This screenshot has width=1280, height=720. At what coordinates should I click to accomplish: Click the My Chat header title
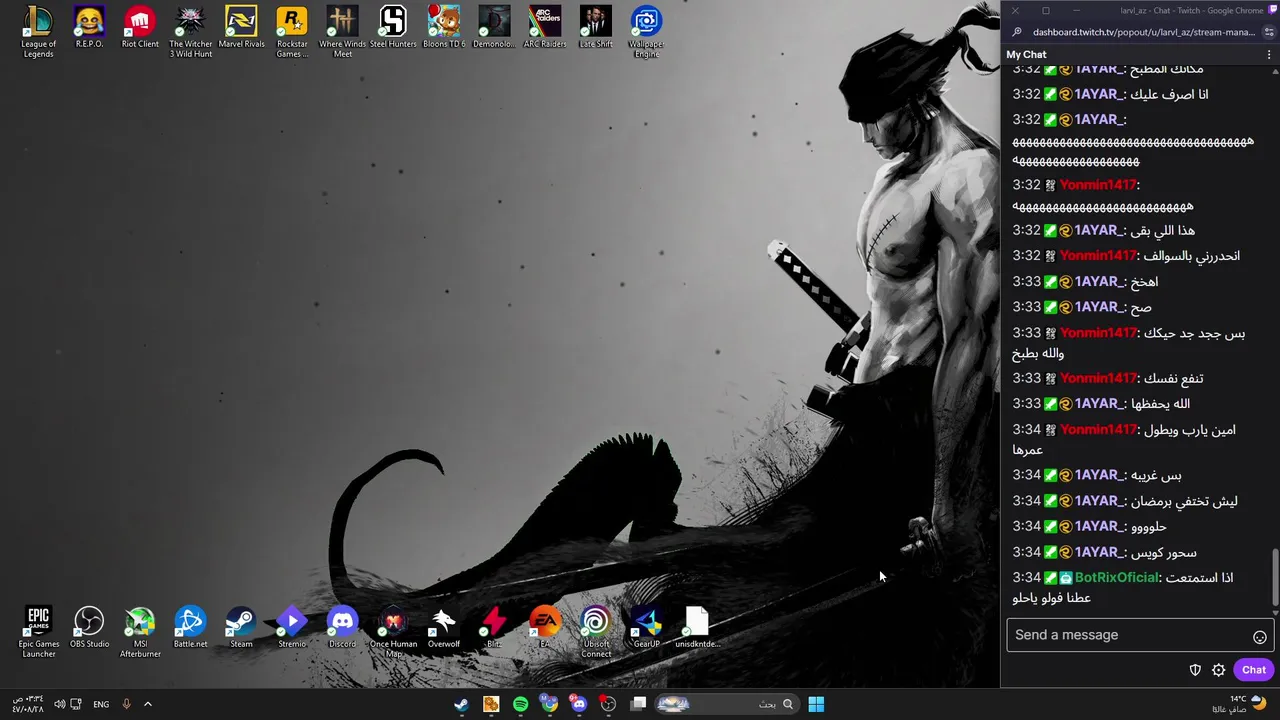pos(1026,55)
